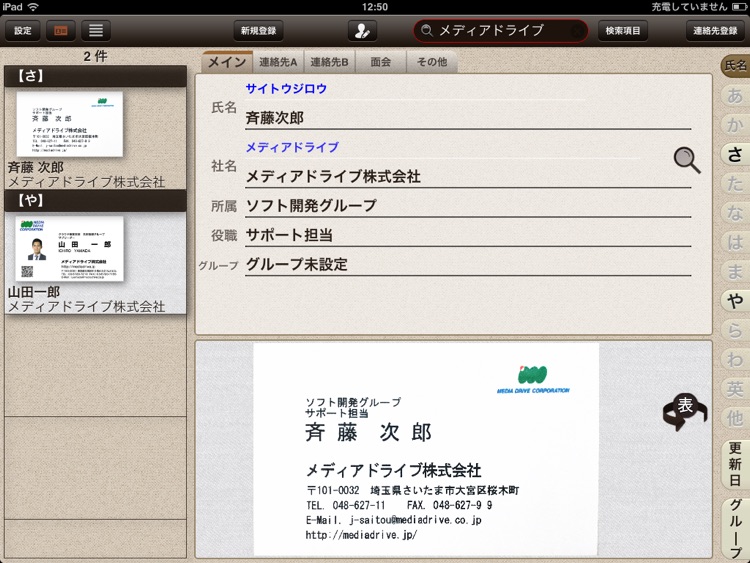This screenshot has width=750, height=563.
Task: Jump to は in the index
Action: (735, 243)
